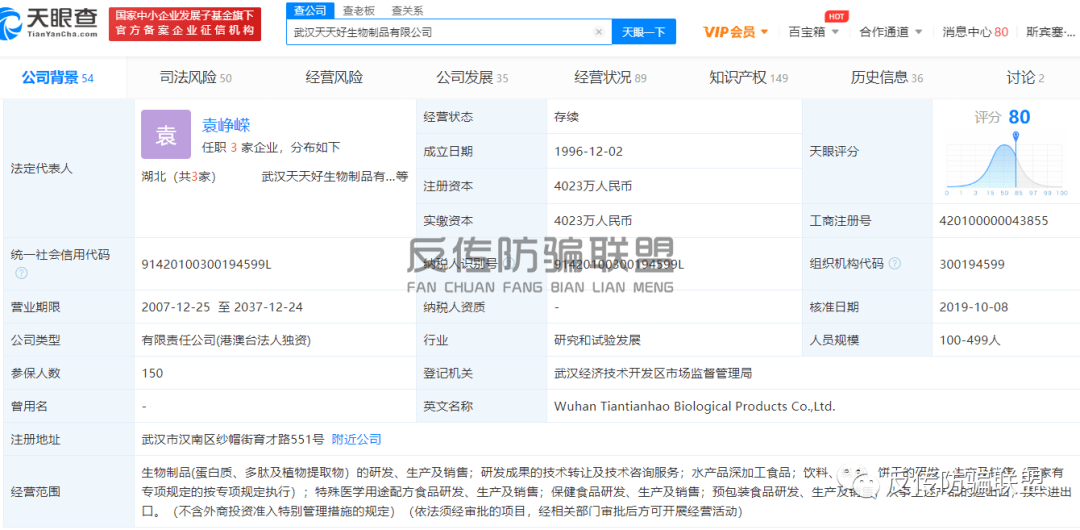Open the VIP会员 dropdown
The height and width of the screenshot is (530, 1080).
(735, 32)
